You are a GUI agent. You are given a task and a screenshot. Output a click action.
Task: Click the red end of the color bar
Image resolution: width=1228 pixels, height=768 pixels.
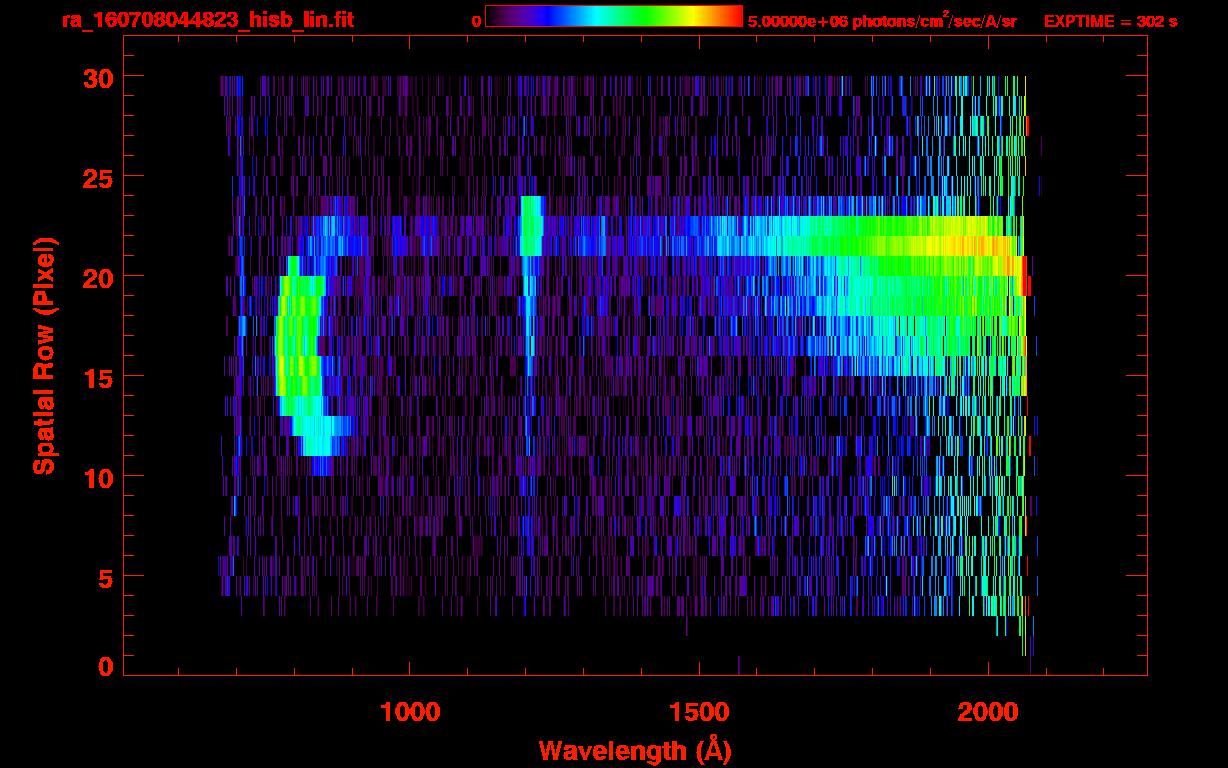click(735, 16)
